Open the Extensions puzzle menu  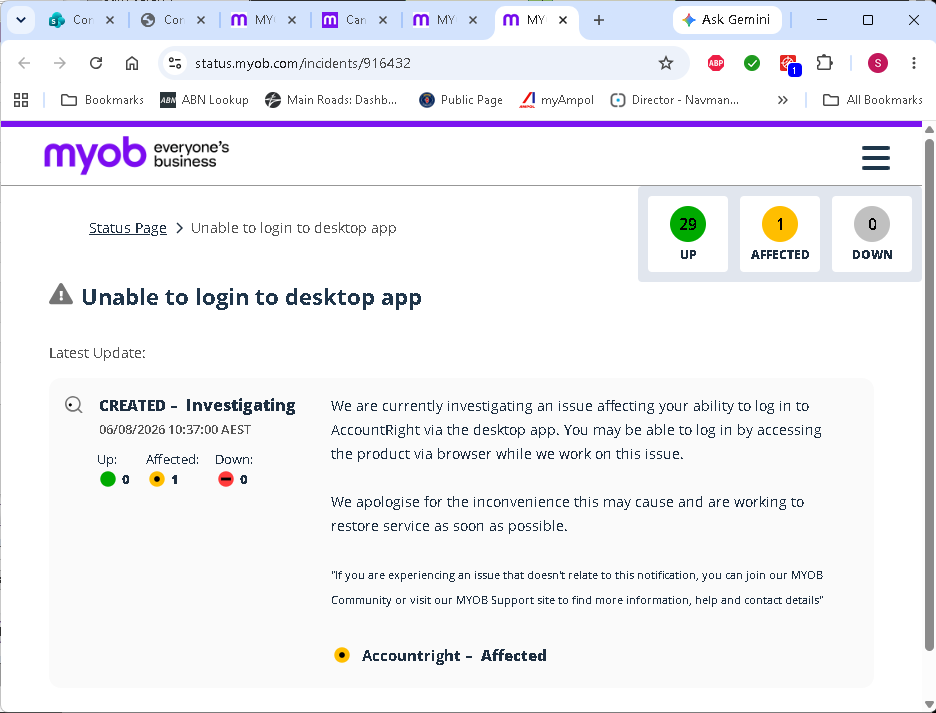click(824, 63)
